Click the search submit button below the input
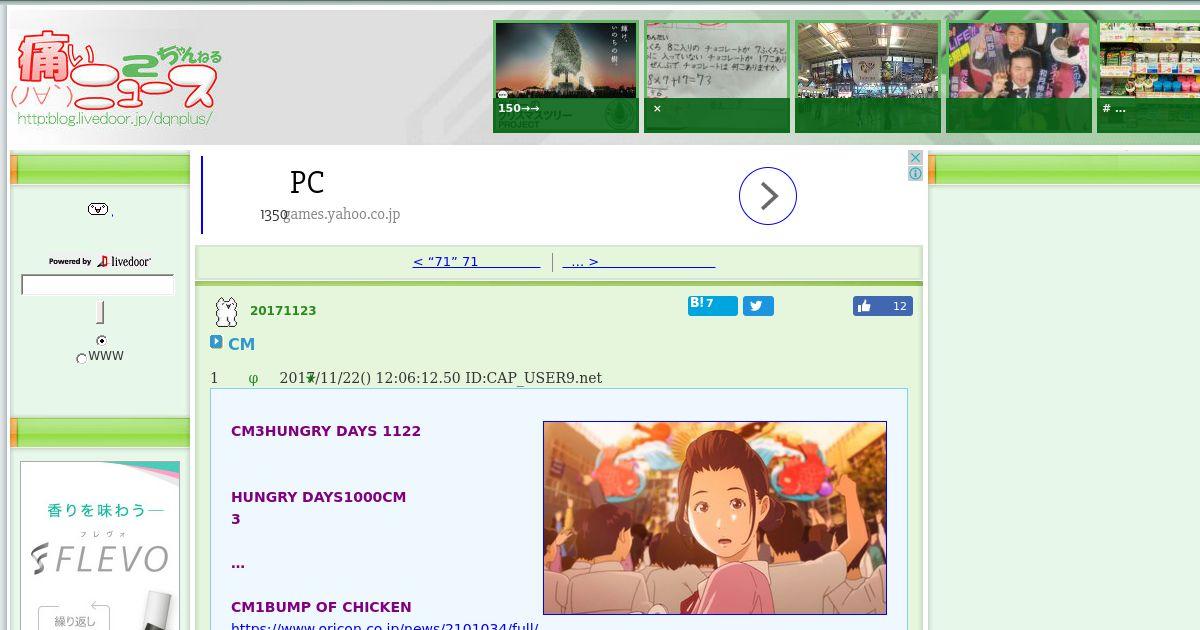The image size is (1200, 630). tap(100, 313)
